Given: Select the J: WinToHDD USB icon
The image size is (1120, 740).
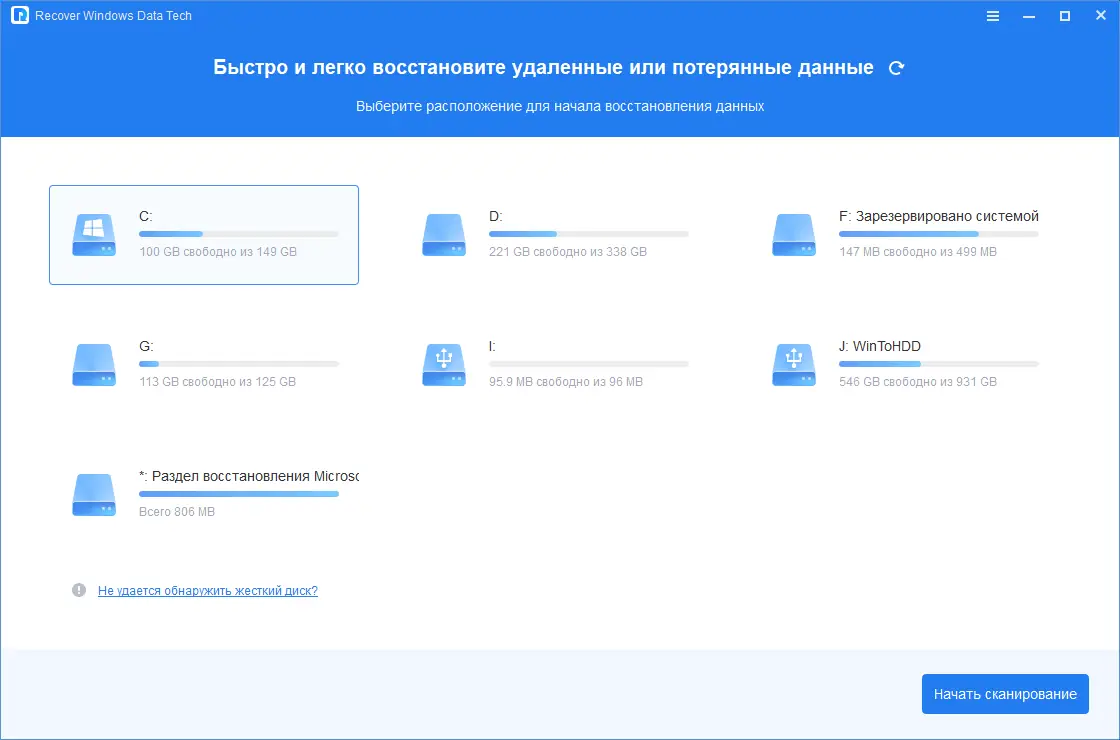Looking at the screenshot, I should pos(794,364).
